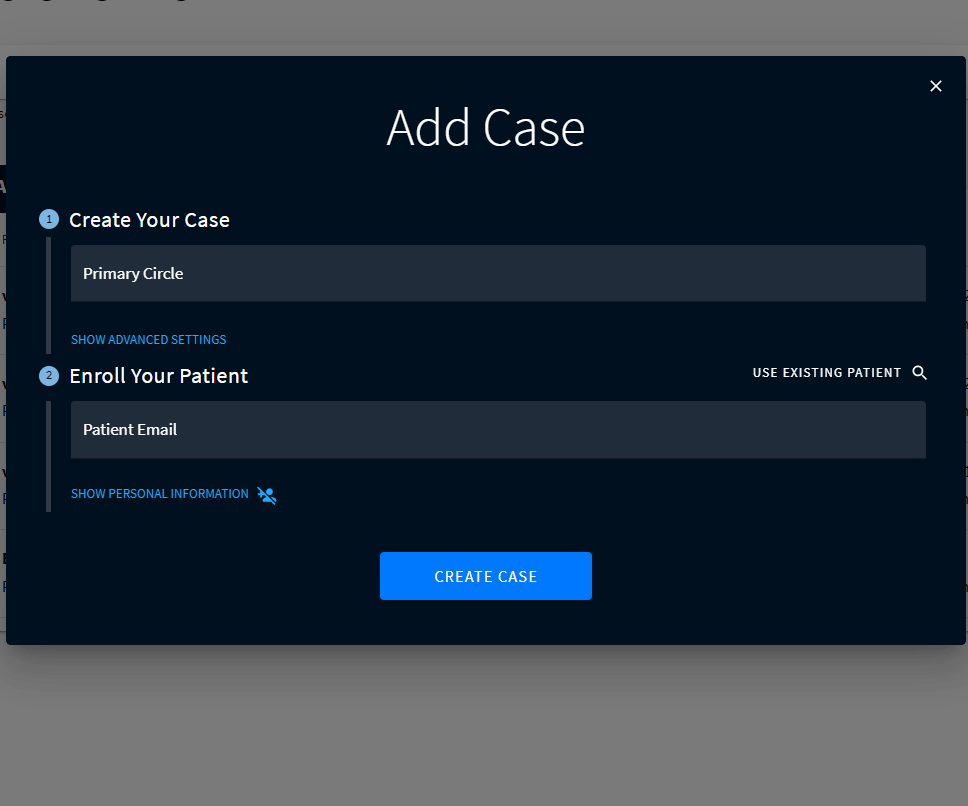Expand Show Advanced Settings
968x806 pixels.
(148, 340)
